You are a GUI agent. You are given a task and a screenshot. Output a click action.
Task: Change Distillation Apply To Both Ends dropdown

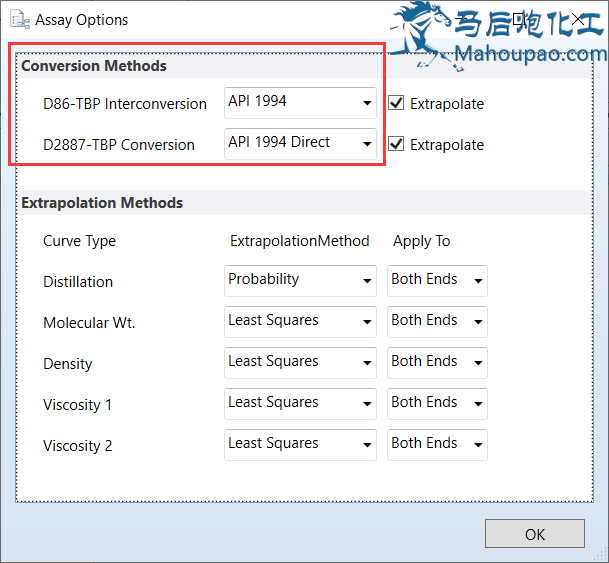(437, 281)
